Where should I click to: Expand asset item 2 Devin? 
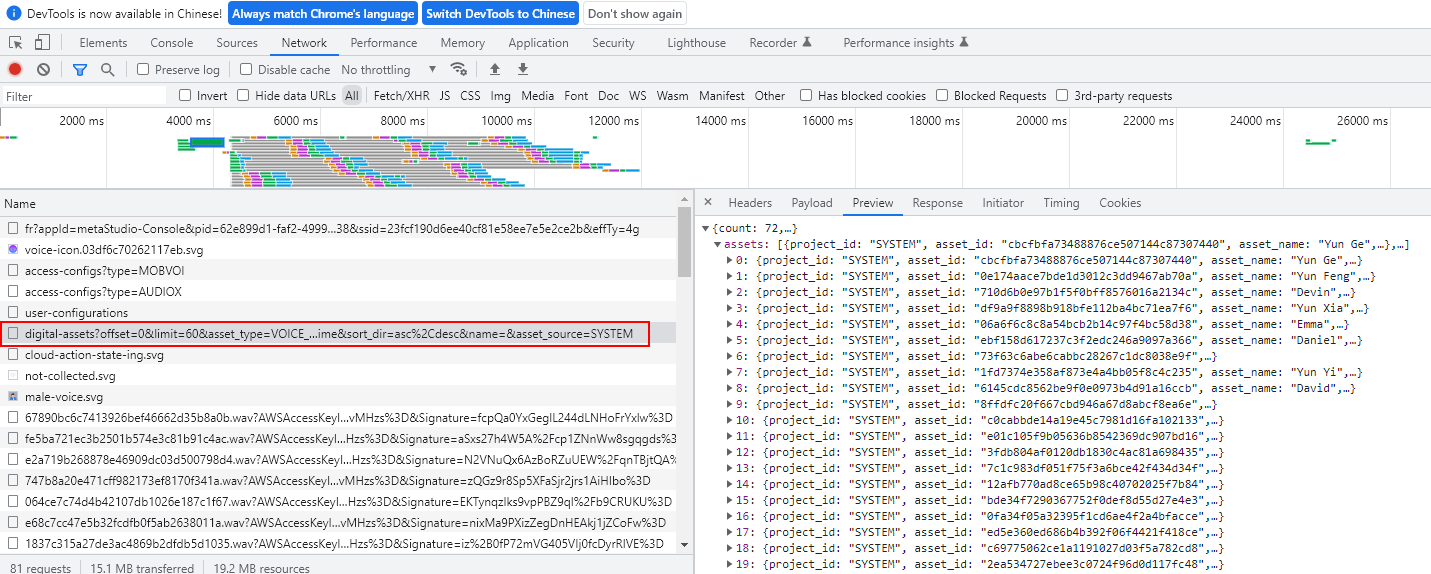pyautogui.click(x=729, y=292)
